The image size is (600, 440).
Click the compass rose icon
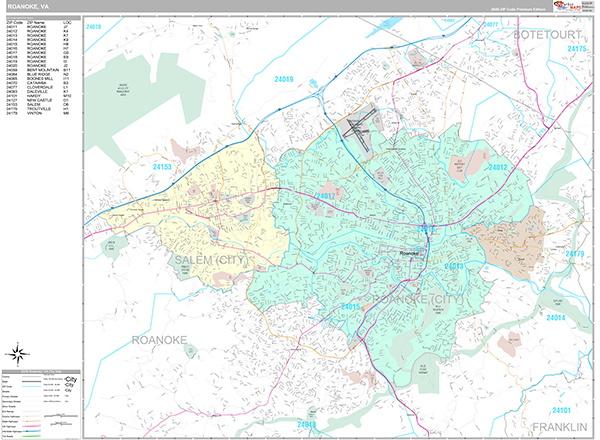(x=19, y=351)
